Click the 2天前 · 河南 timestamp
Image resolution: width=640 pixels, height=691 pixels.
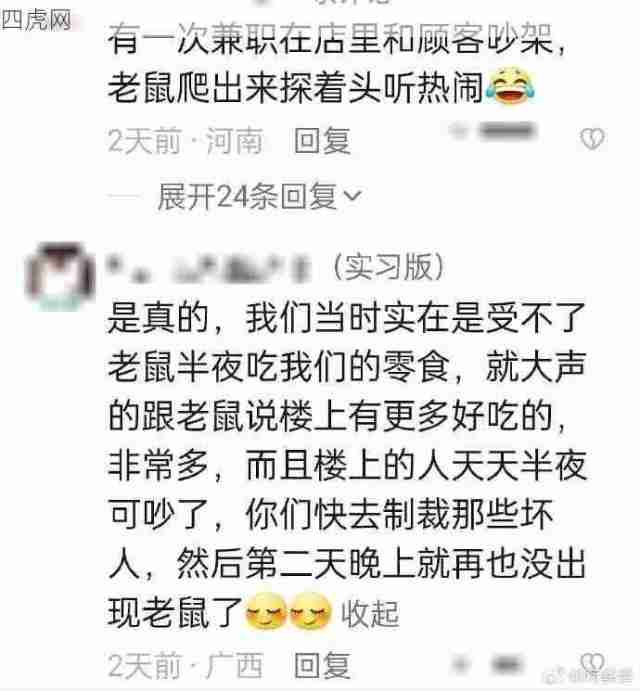186,141
